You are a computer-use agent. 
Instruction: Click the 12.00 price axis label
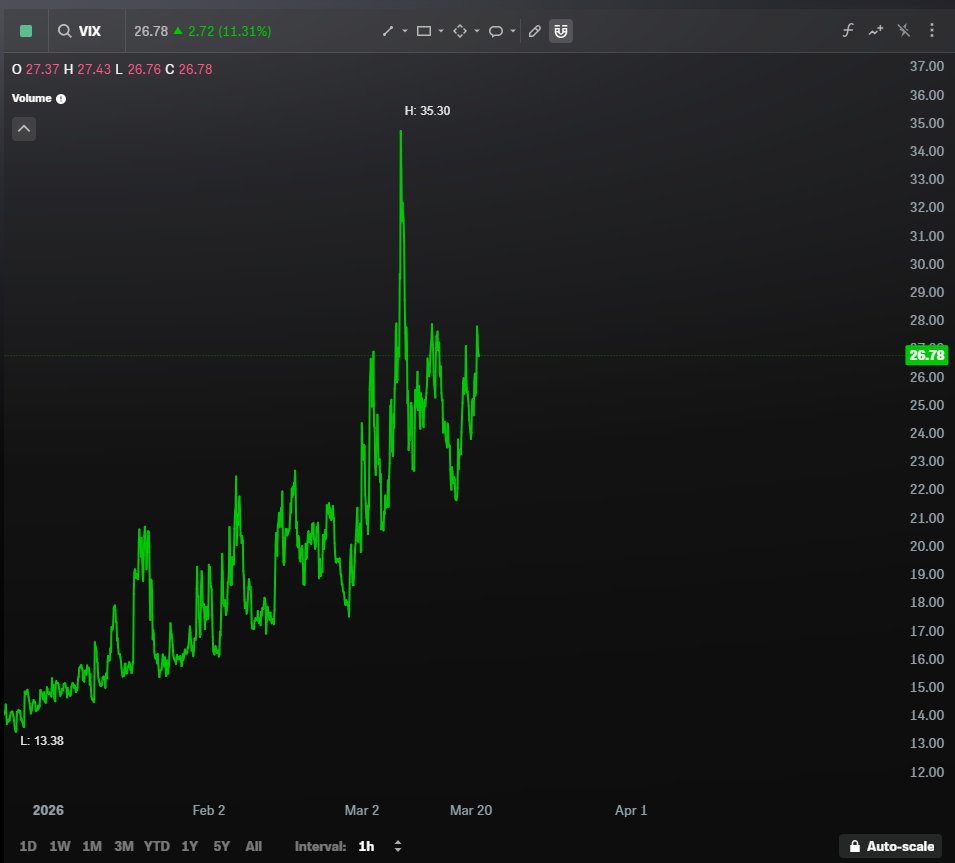point(926,772)
